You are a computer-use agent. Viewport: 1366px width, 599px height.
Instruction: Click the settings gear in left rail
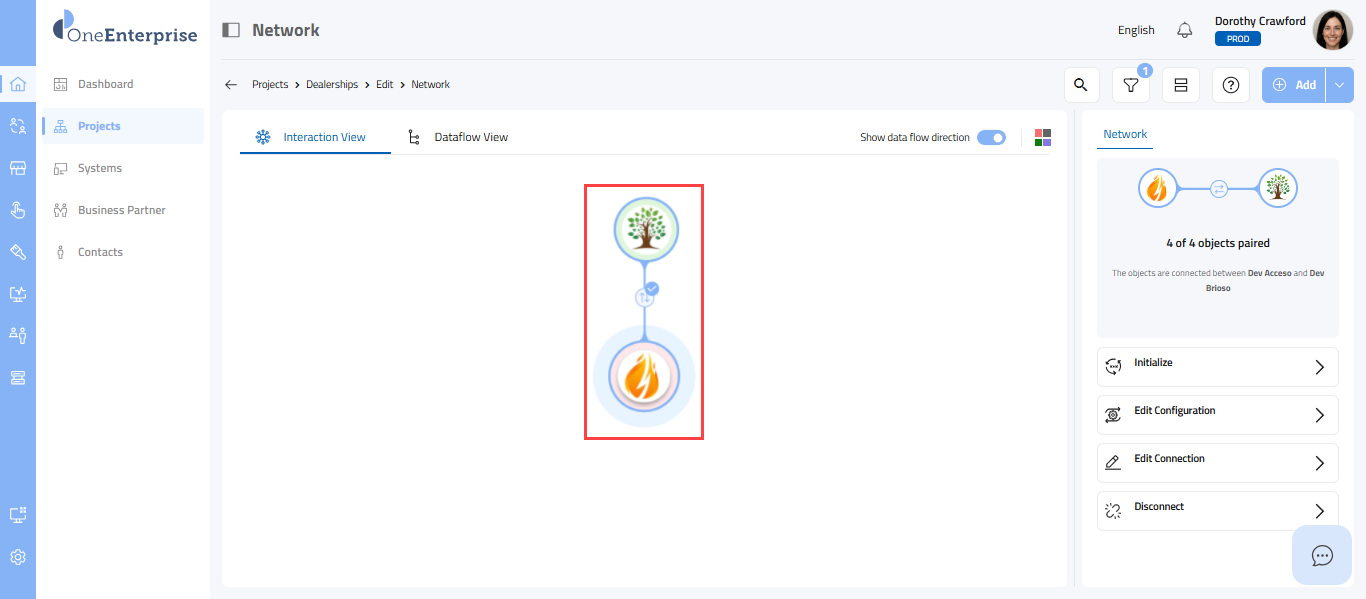coord(17,557)
